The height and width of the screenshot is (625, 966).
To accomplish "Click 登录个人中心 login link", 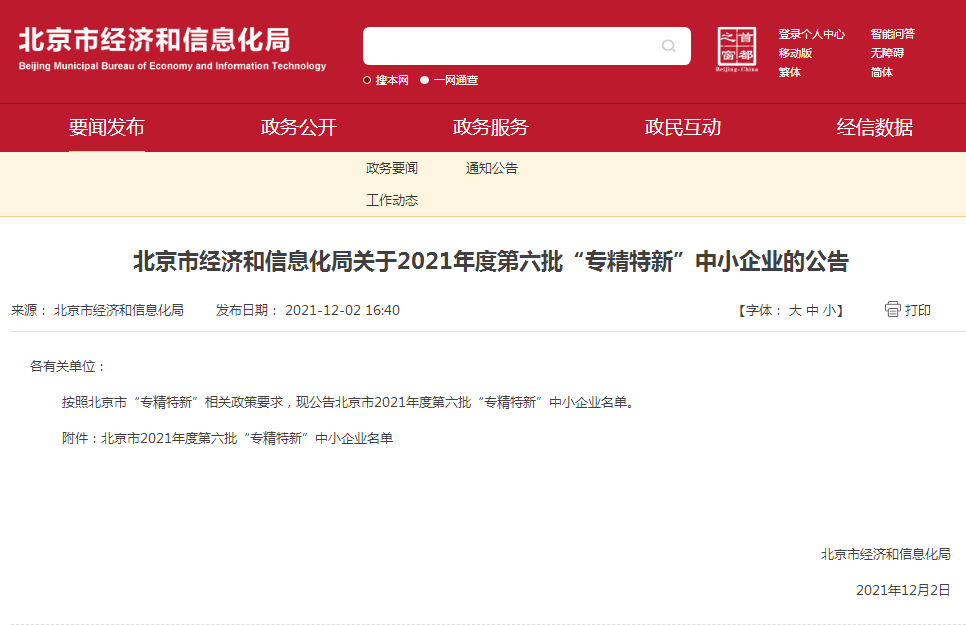I will 811,34.
